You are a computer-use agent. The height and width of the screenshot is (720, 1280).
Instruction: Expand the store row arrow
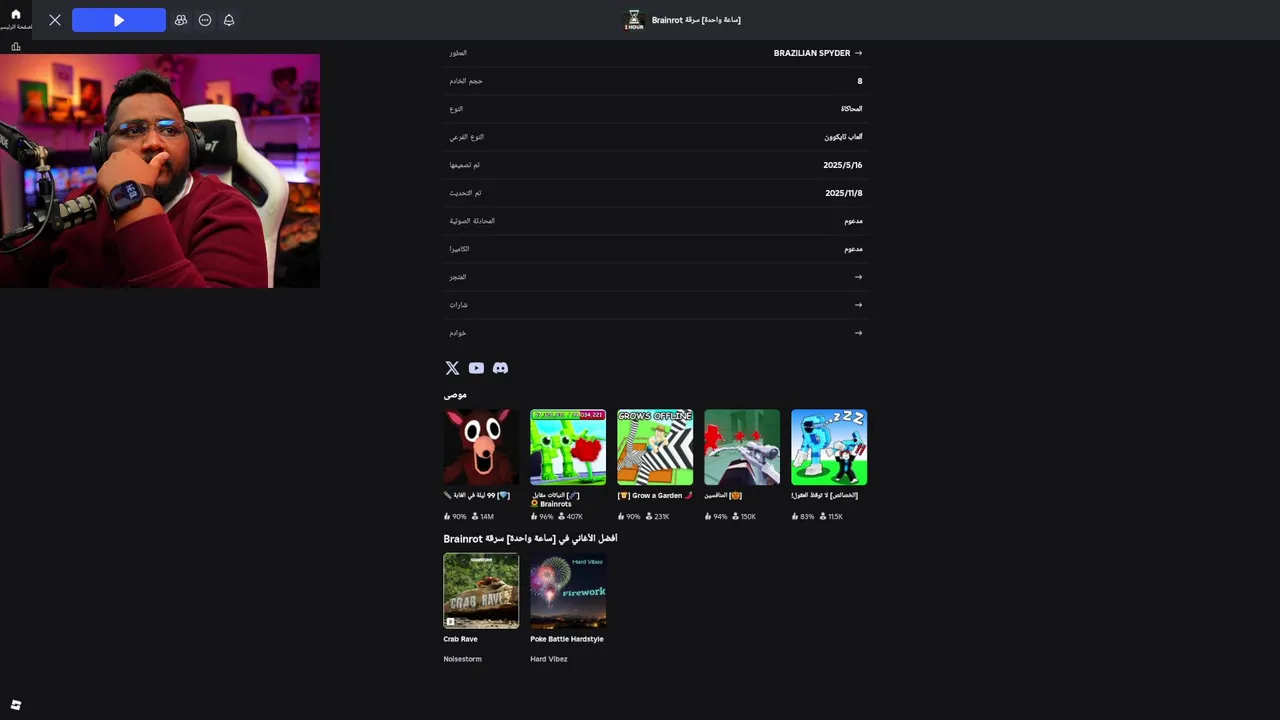(858, 277)
